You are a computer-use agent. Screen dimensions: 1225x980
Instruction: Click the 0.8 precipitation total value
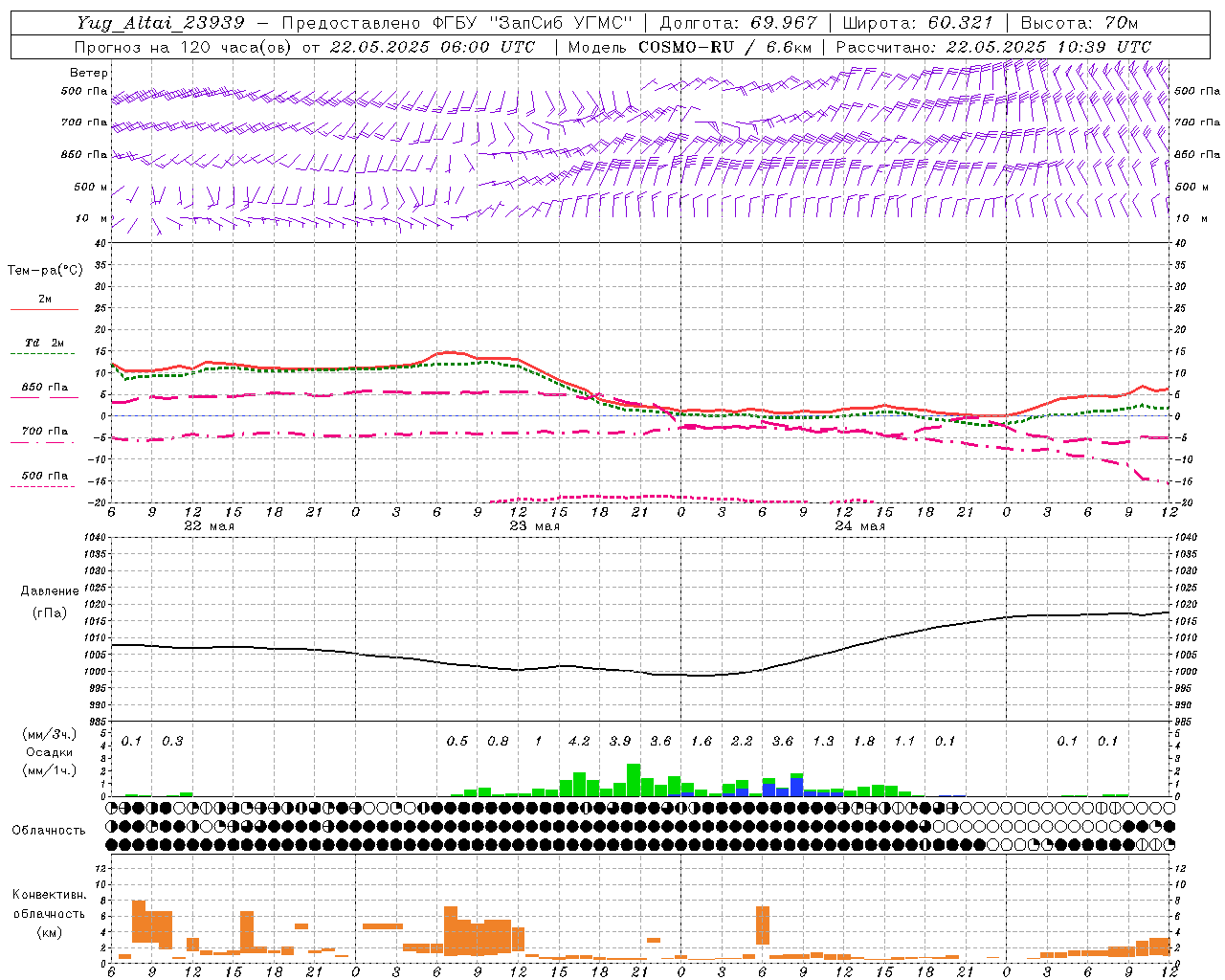click(498, 741)
